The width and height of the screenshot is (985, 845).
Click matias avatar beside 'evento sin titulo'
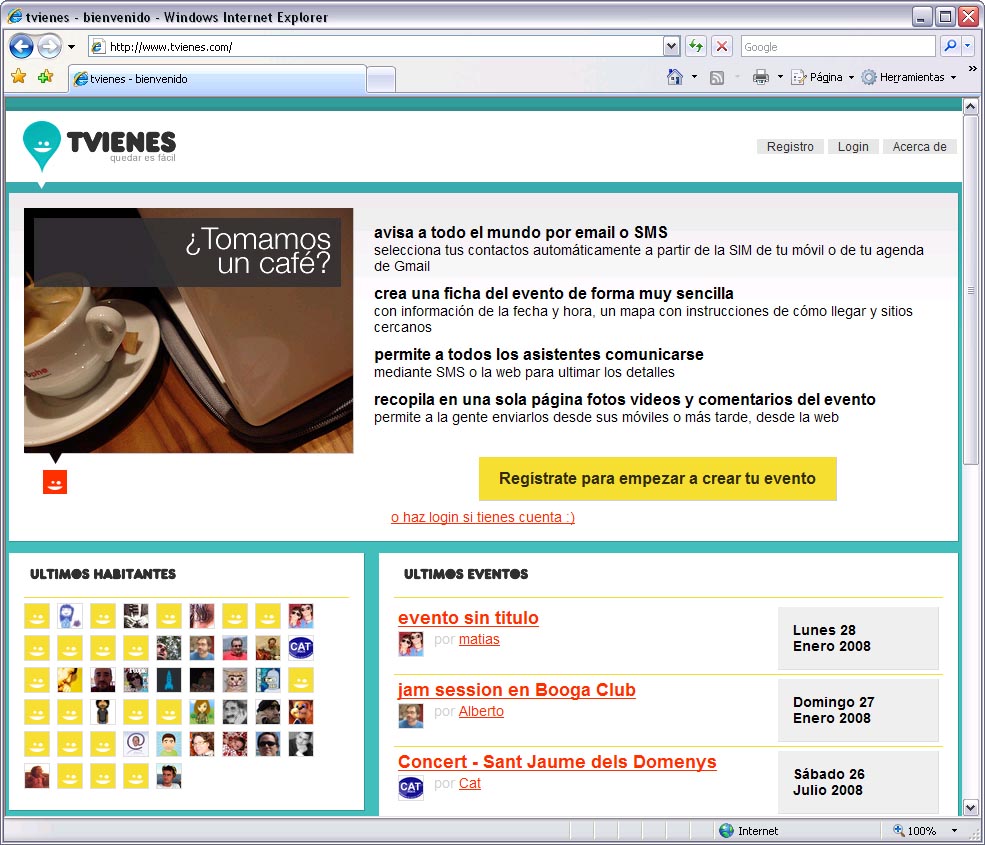click(x=411, y=643)
